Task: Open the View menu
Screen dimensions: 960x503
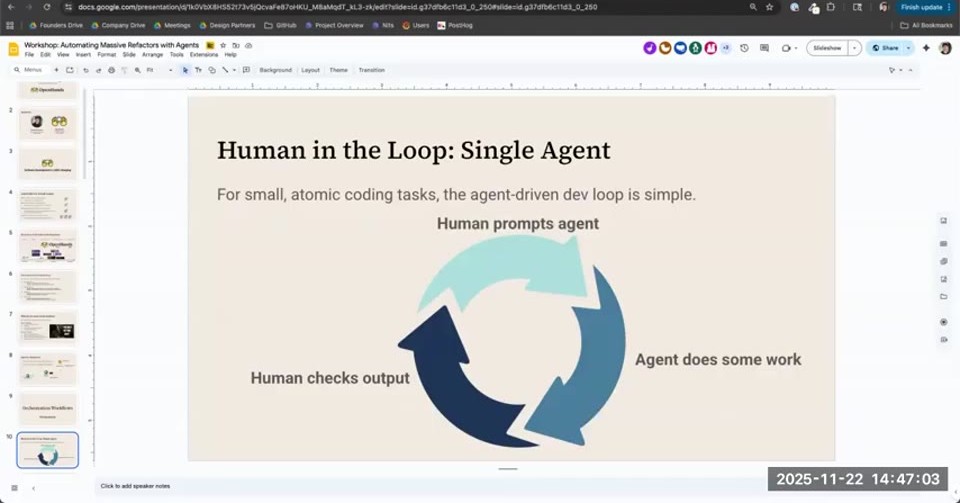Action: 63,55
